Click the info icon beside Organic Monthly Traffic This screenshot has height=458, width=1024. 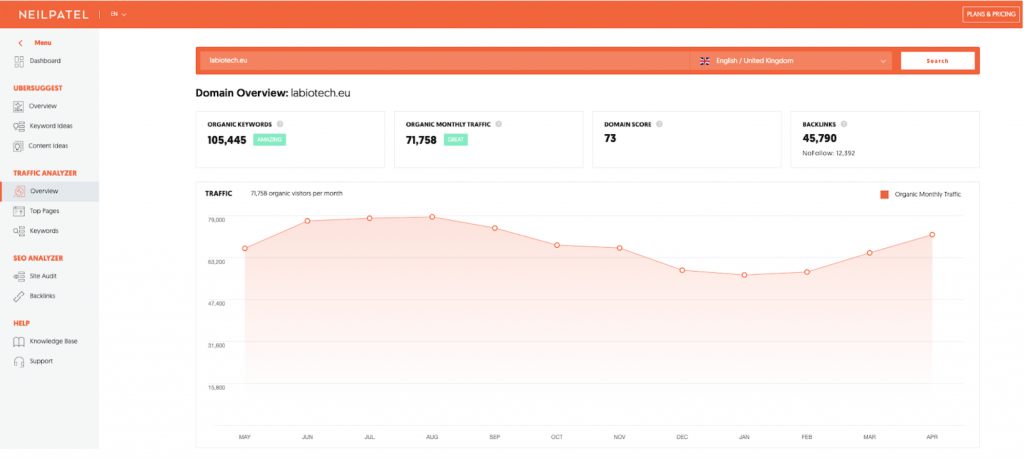pos(498,123)
